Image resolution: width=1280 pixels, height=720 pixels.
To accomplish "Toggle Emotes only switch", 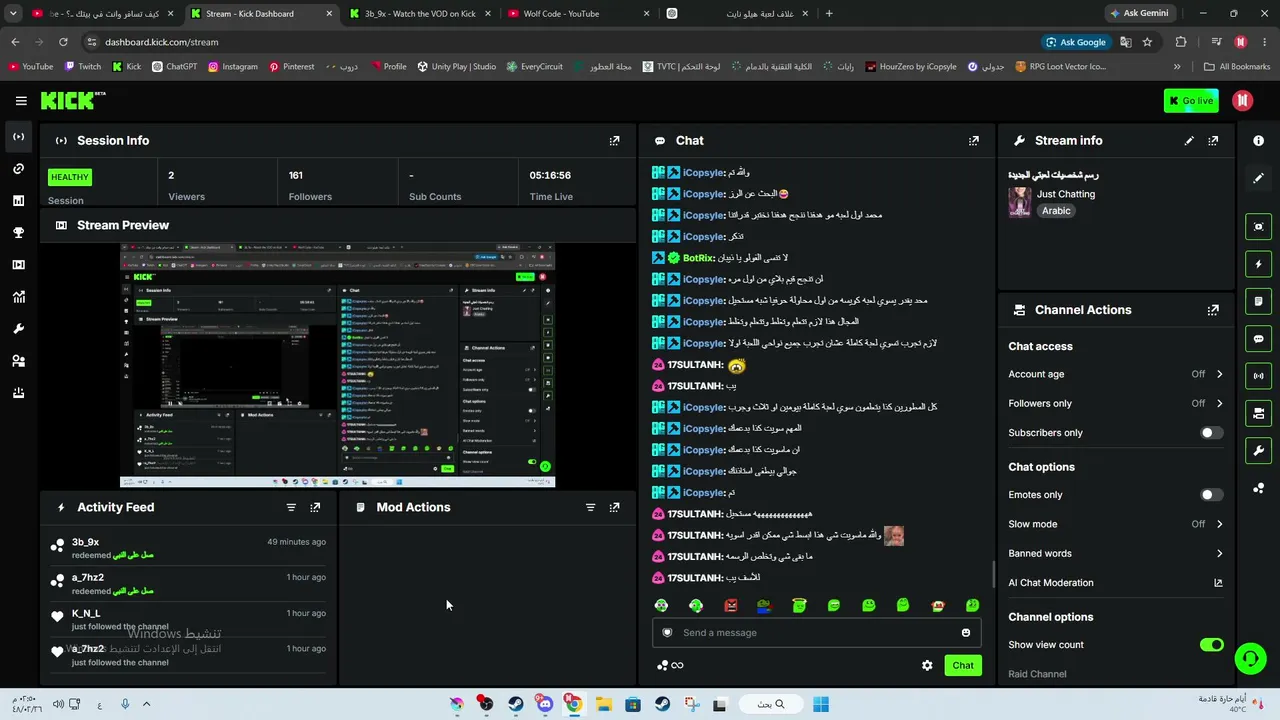I will click(1211, 495).
